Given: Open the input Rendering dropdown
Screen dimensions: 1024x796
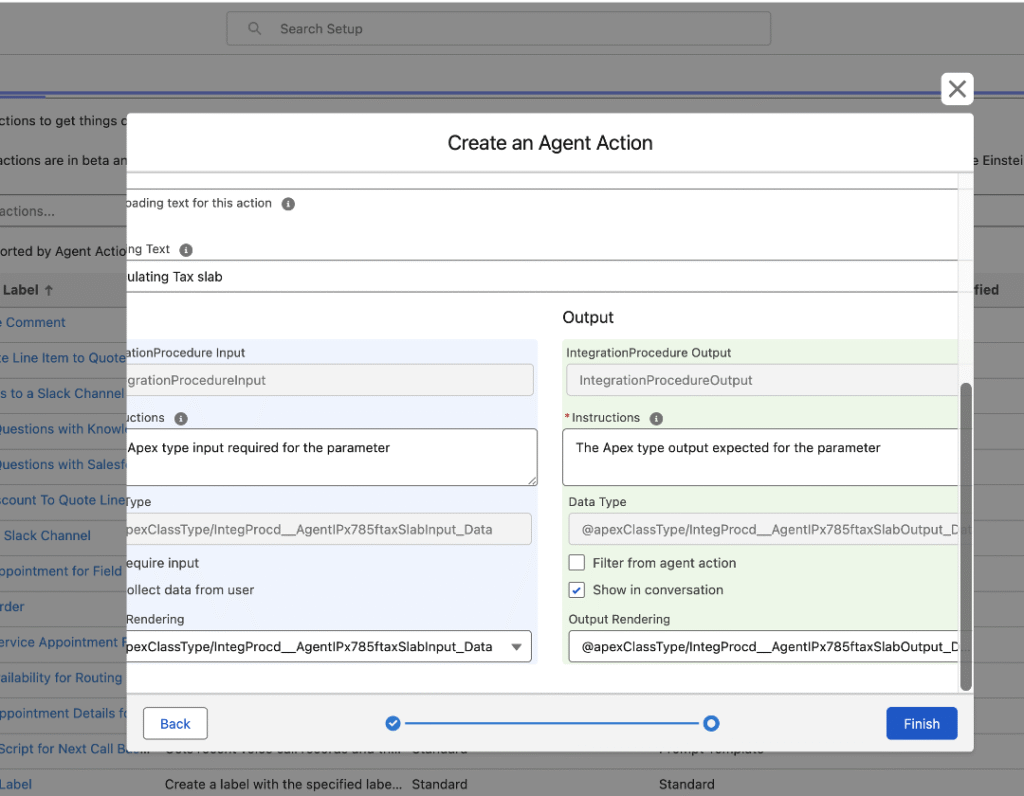Looking at the screenshot, I should point(328,646).
